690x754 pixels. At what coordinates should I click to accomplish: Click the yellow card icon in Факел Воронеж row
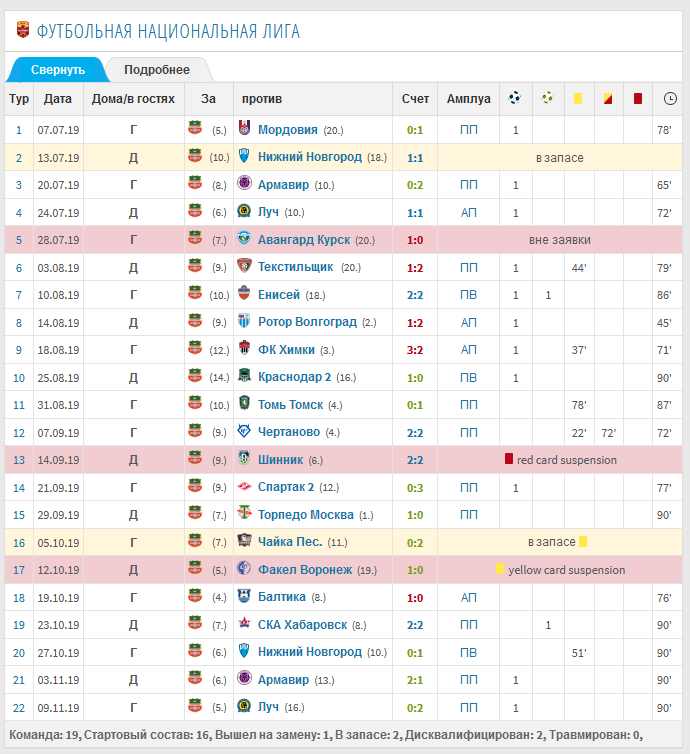tap(500, 569)
